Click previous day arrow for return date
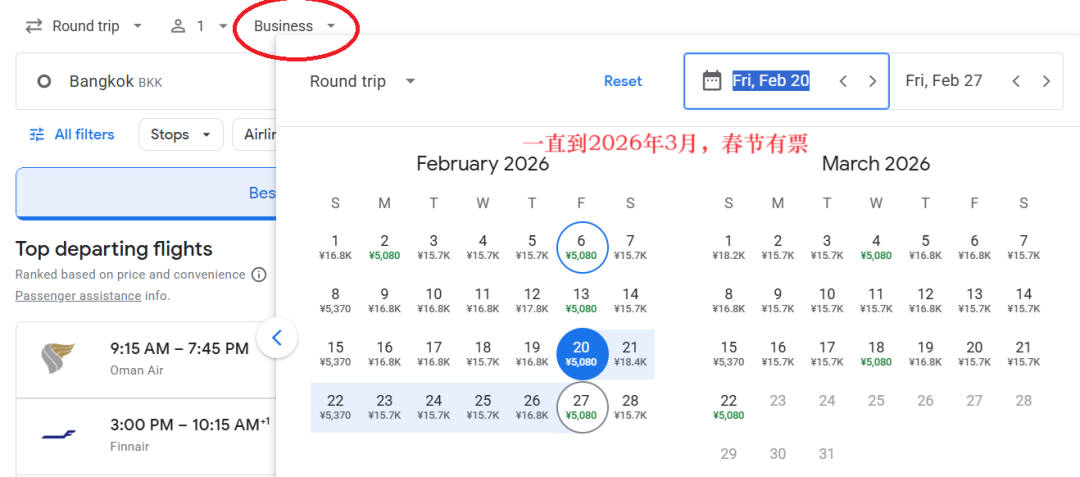1080x477 pixels. pyautogui.click(x=1016, y=81)
